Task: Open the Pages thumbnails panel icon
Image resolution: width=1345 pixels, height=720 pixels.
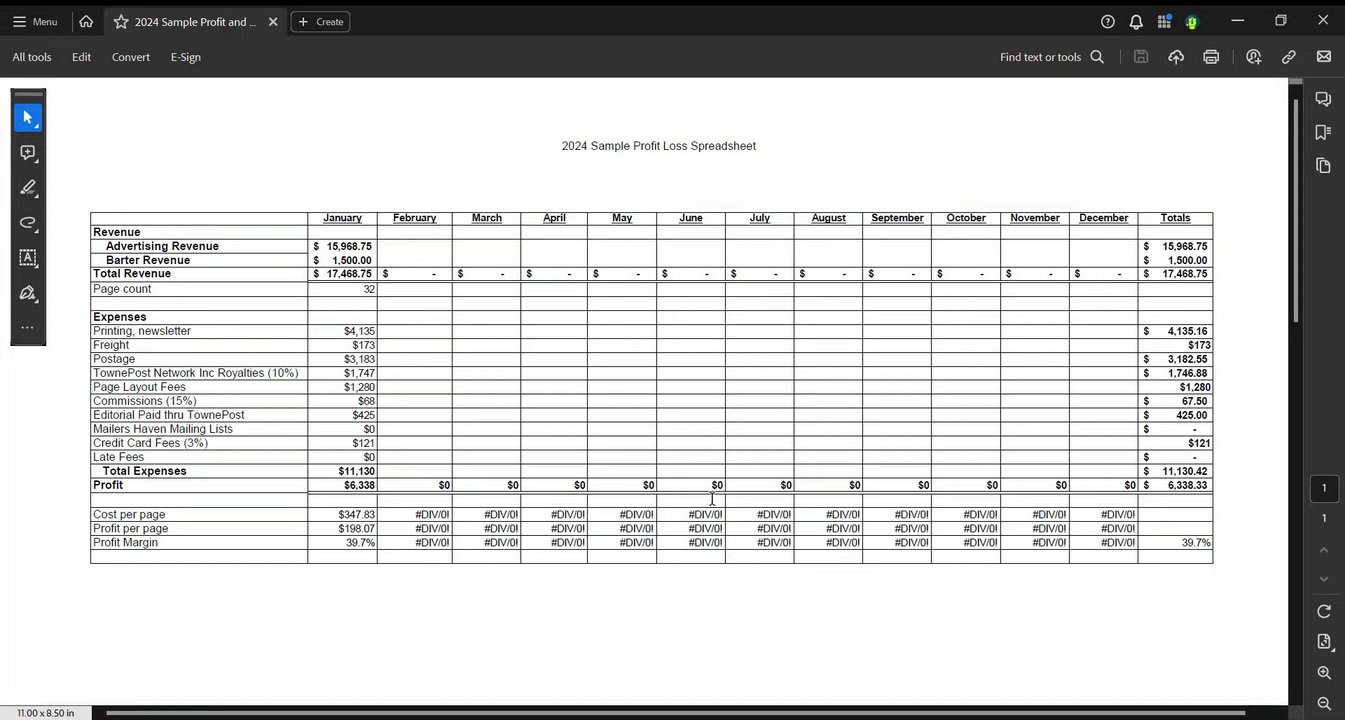Action: click(1324, 165)
